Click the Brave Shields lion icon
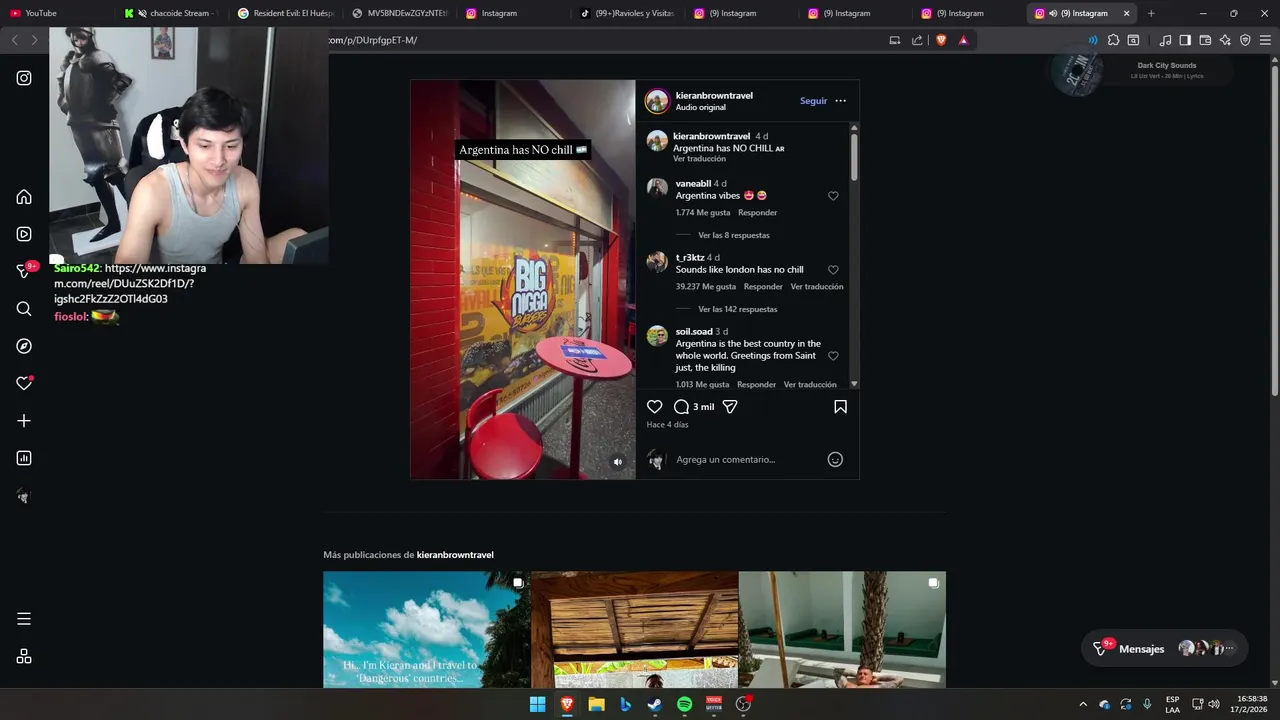Viewport: 1280px width, 720px height. click(941, 40)
